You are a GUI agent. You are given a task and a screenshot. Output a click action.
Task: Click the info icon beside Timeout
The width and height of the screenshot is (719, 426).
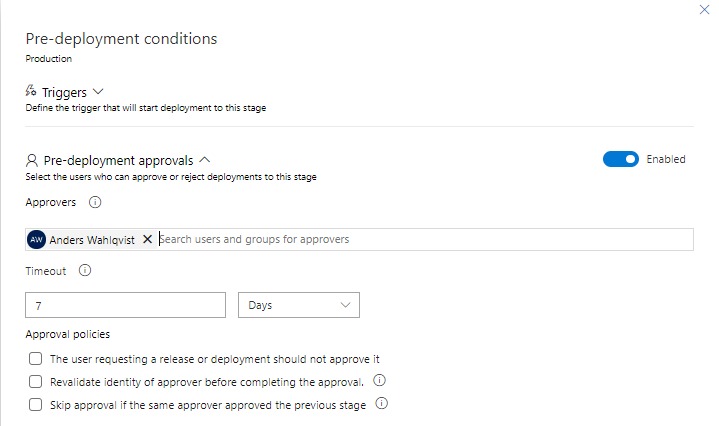tap(85, 270)
